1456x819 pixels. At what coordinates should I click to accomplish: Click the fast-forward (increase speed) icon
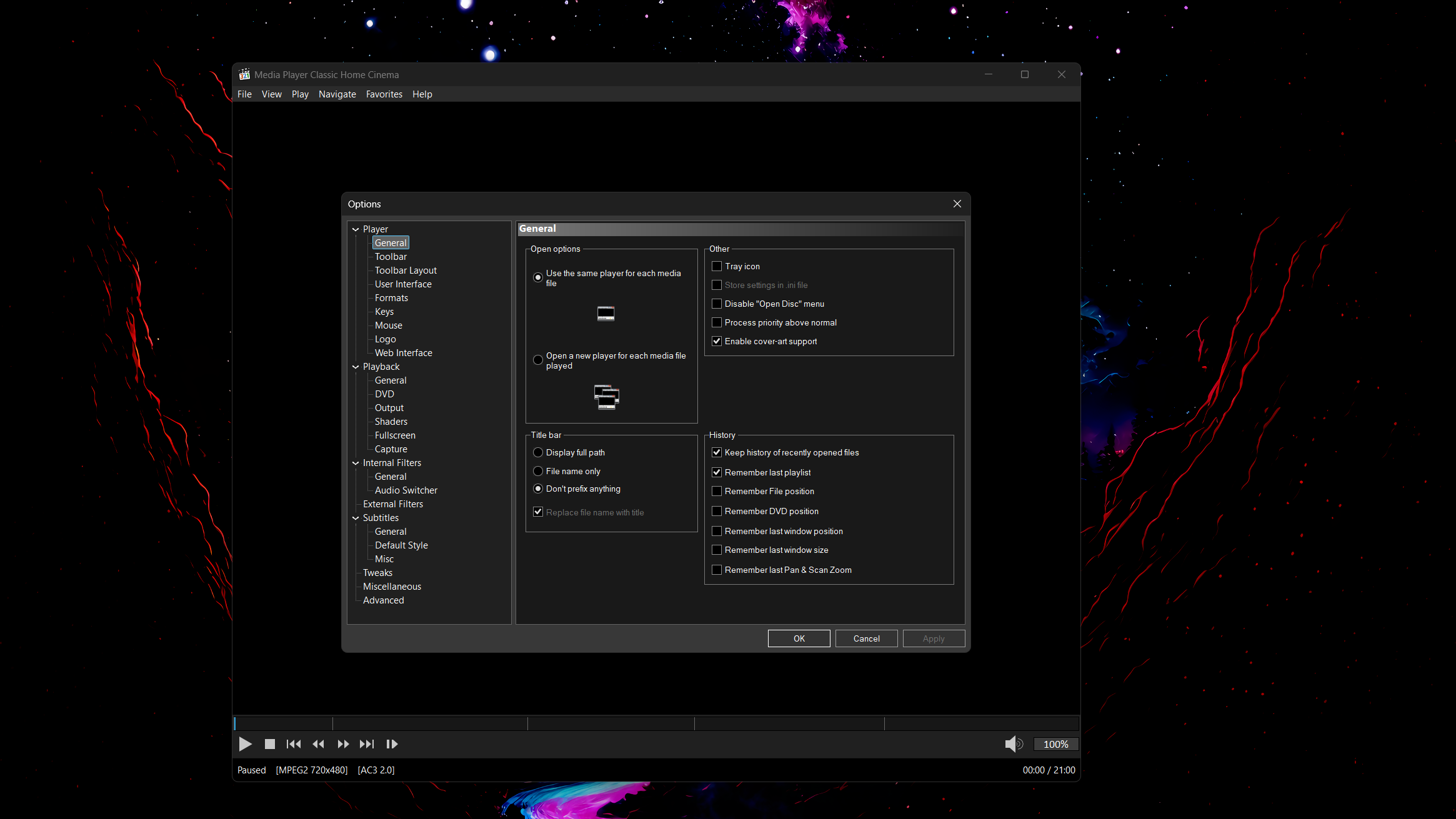(343, 744)
